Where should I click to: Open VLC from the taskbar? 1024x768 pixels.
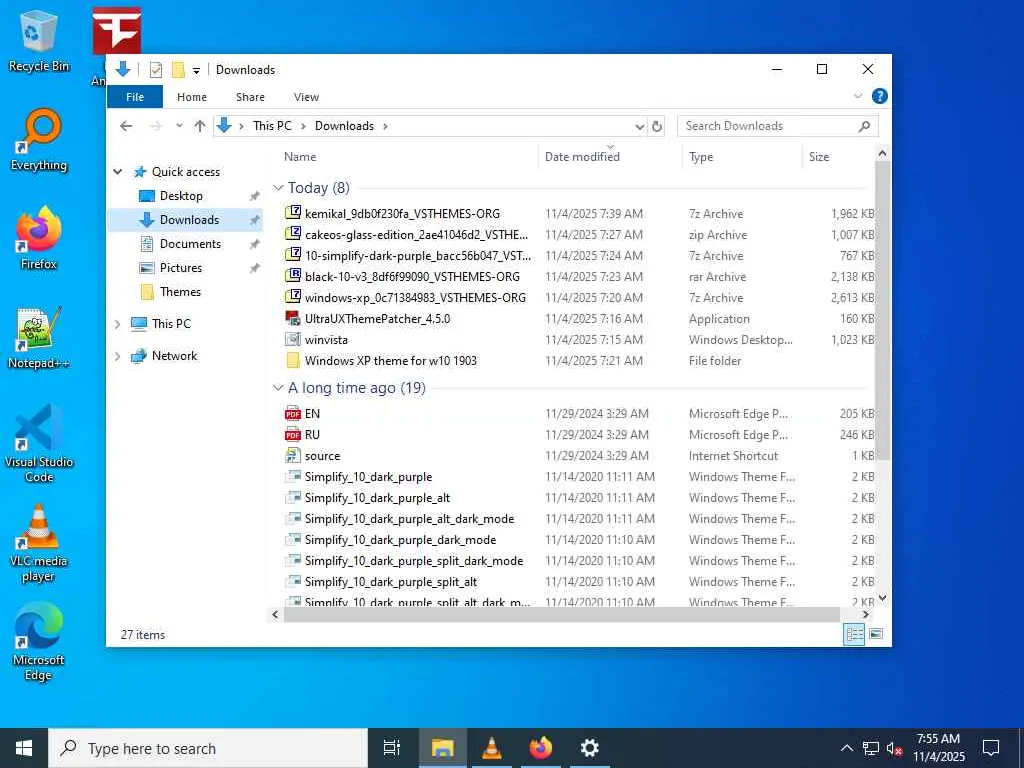(491, 748)
